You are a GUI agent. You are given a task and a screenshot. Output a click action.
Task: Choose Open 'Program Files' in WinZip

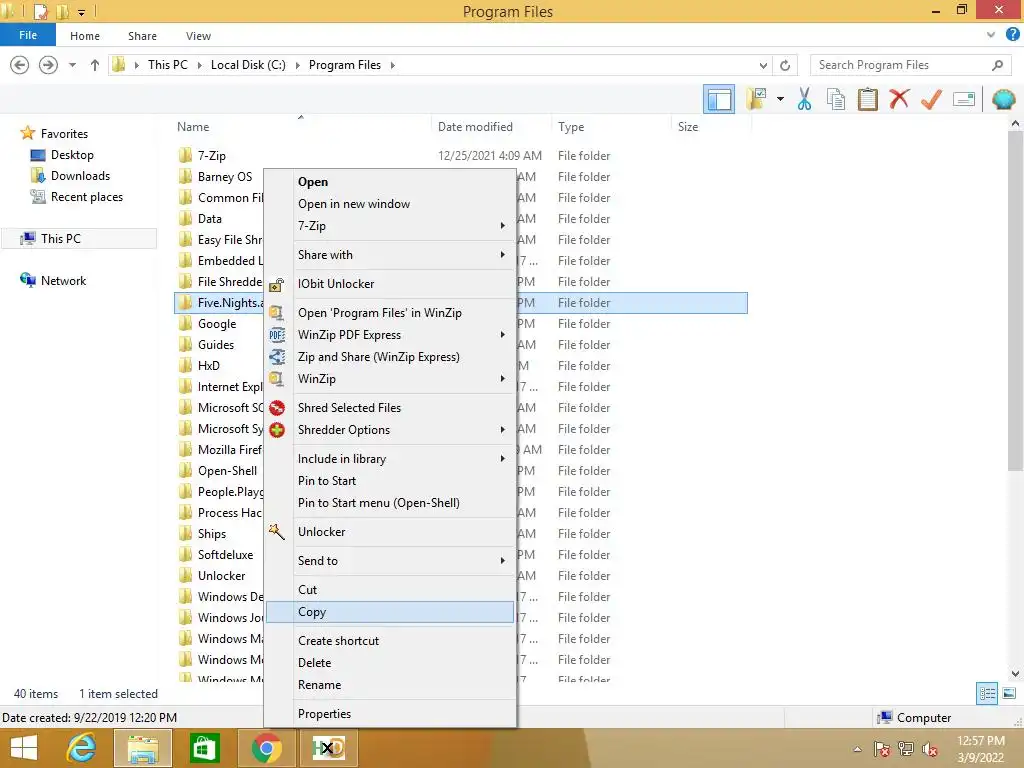[x=390, y=313]
